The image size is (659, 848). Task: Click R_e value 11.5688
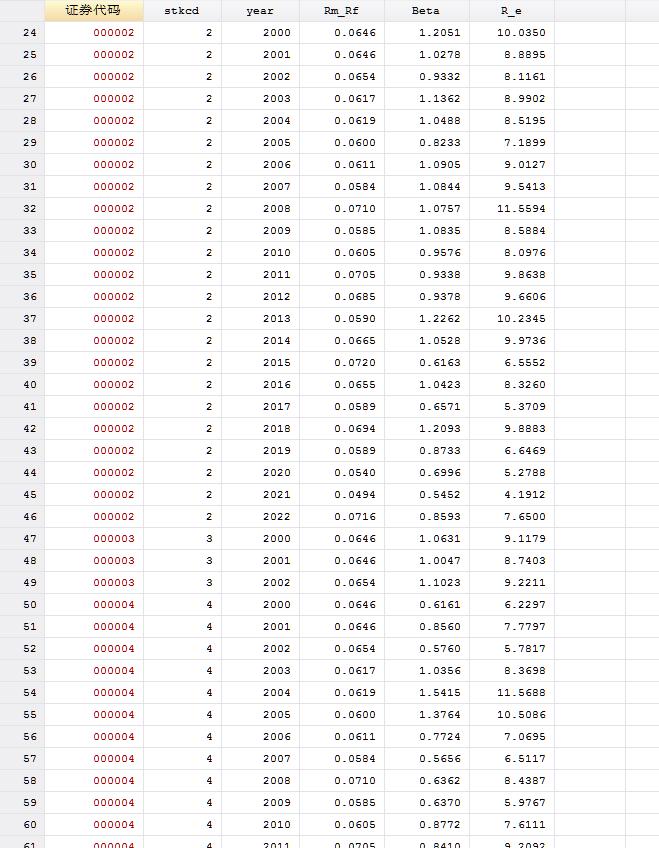point(521,693)
